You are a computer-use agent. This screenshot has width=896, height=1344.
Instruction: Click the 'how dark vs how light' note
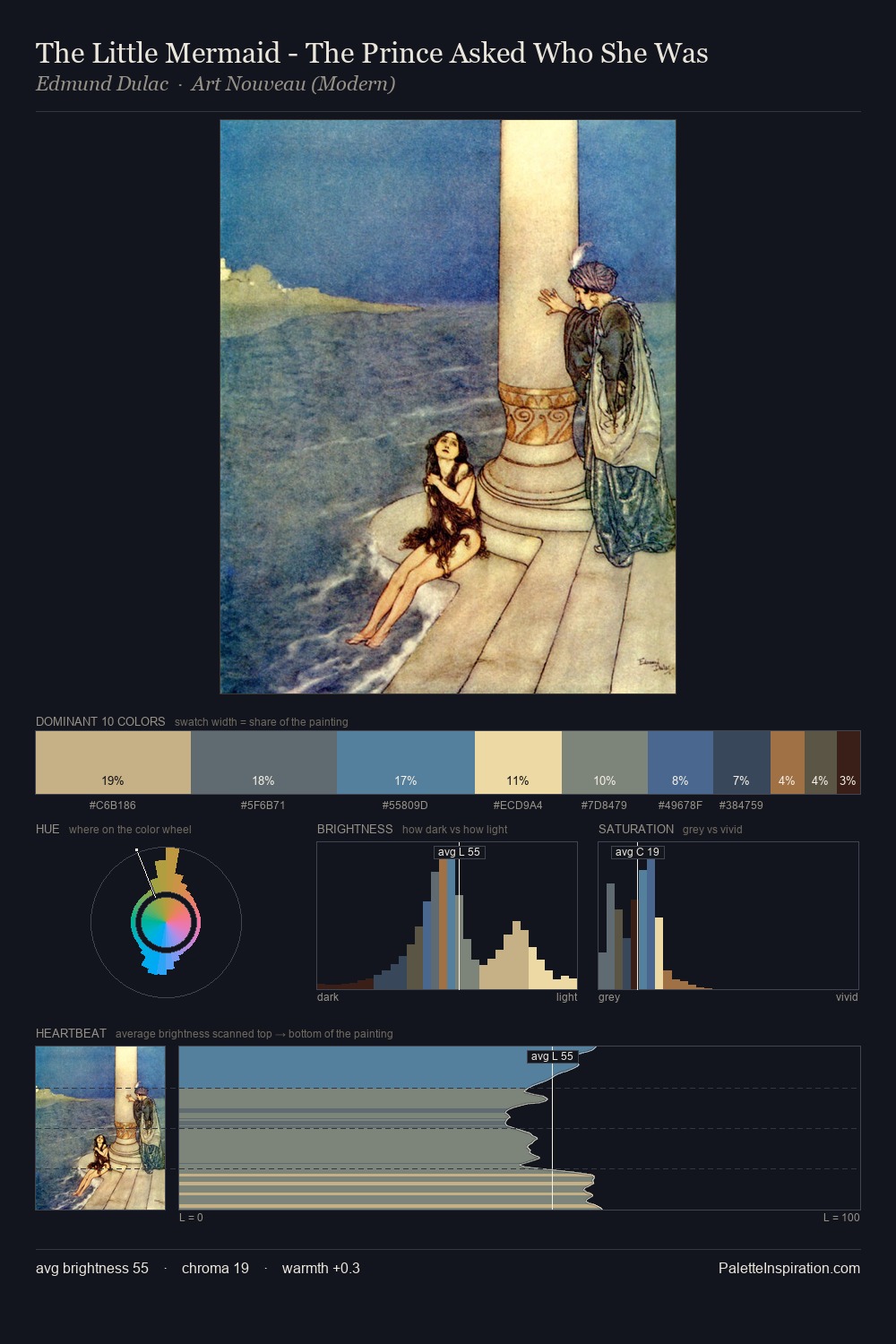click(x=455, y=830)
